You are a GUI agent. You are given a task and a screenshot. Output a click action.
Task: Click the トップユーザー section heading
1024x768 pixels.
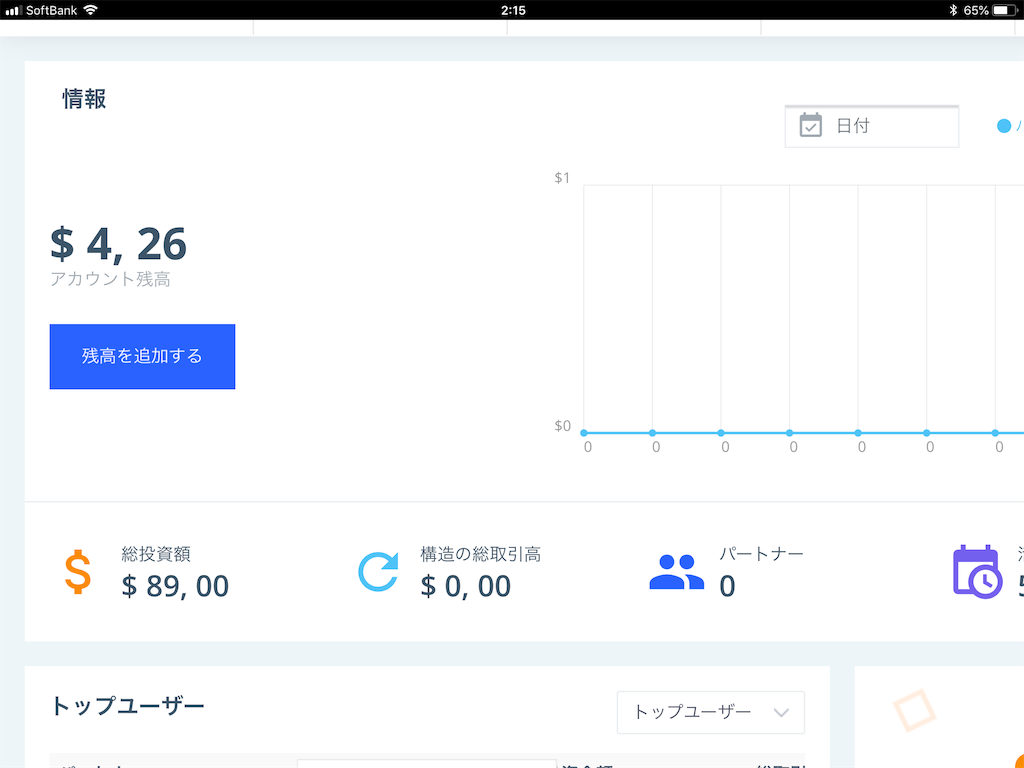point(127,706)
